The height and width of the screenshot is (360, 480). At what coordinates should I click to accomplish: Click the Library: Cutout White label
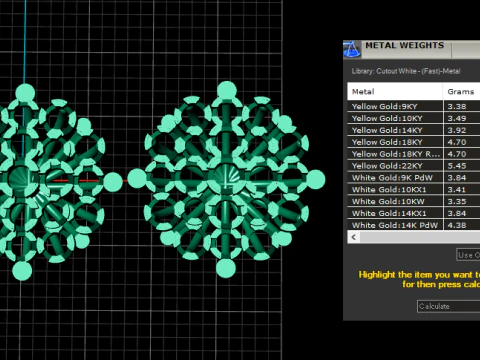click(406, 71)
